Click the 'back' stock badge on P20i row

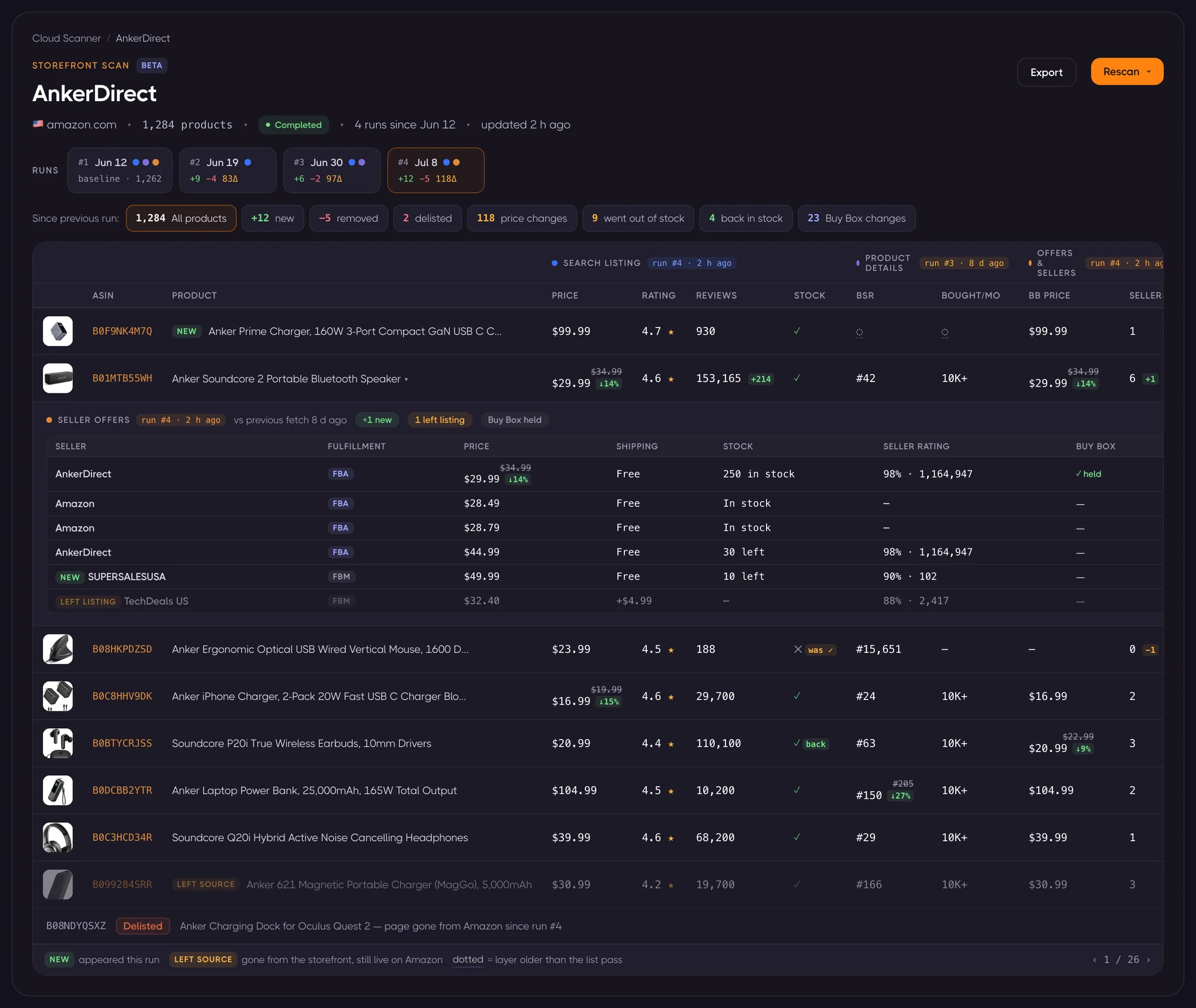[815, 744]
